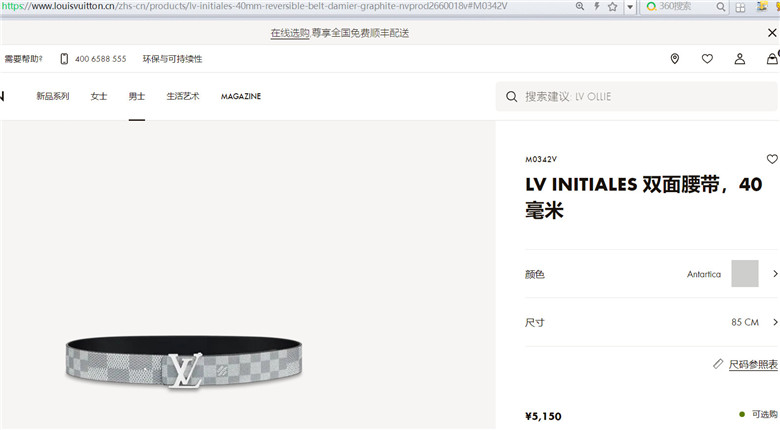Click the browser bookmark star icon
This screenshot has width=780, height=430.
coord(612,6)
